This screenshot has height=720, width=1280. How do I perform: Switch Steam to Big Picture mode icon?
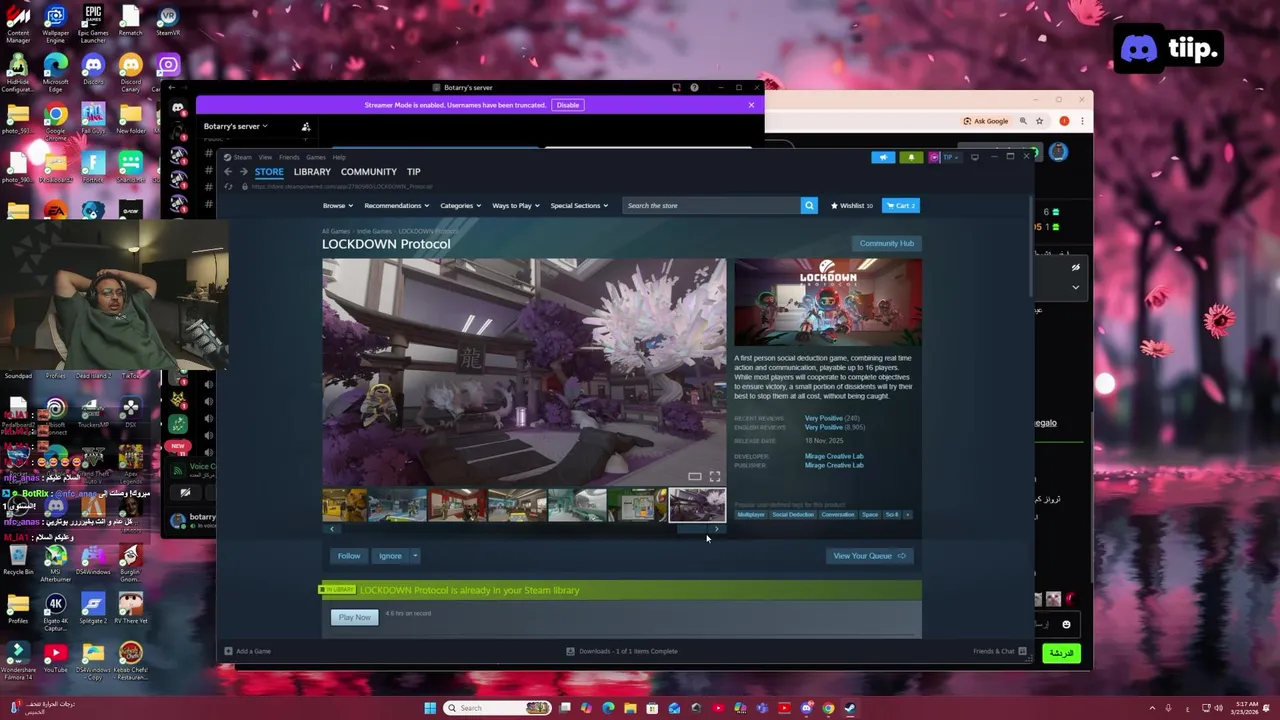coord(975,157)
